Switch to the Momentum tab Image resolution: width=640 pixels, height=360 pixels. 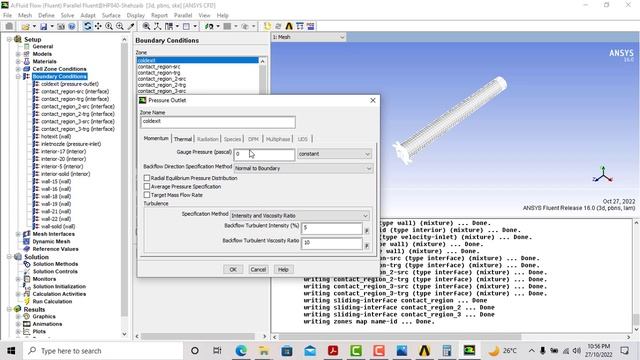(156, 139)
